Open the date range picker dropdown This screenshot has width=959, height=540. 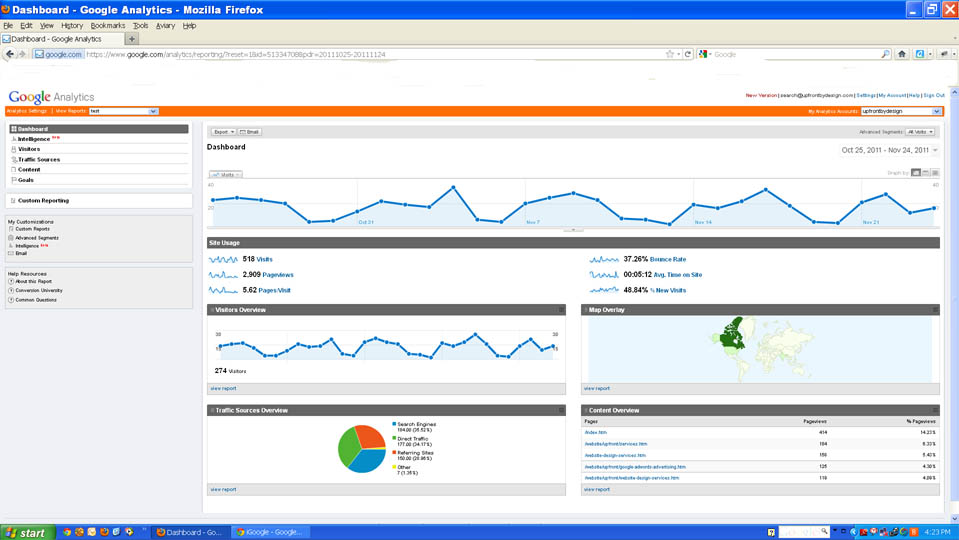[935, 150]
